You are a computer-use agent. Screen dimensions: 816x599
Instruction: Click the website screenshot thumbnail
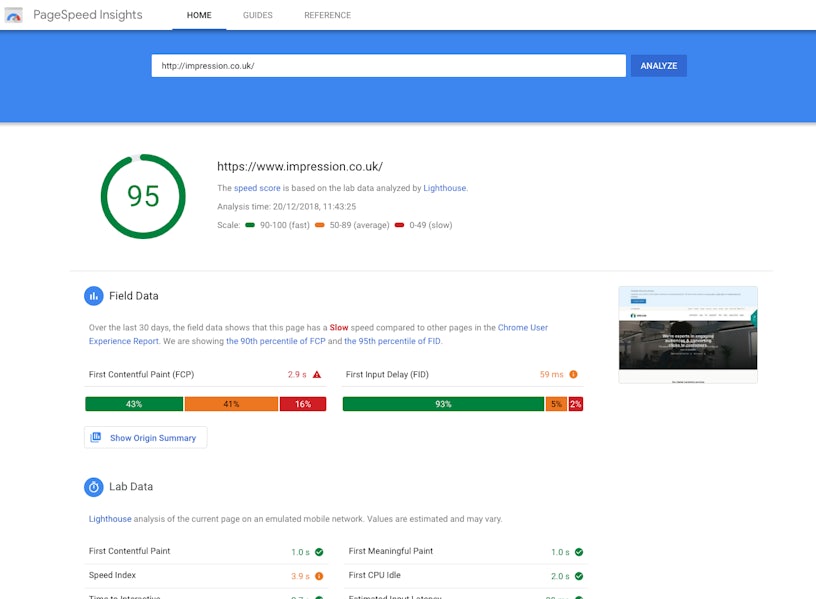click(688, 334)
